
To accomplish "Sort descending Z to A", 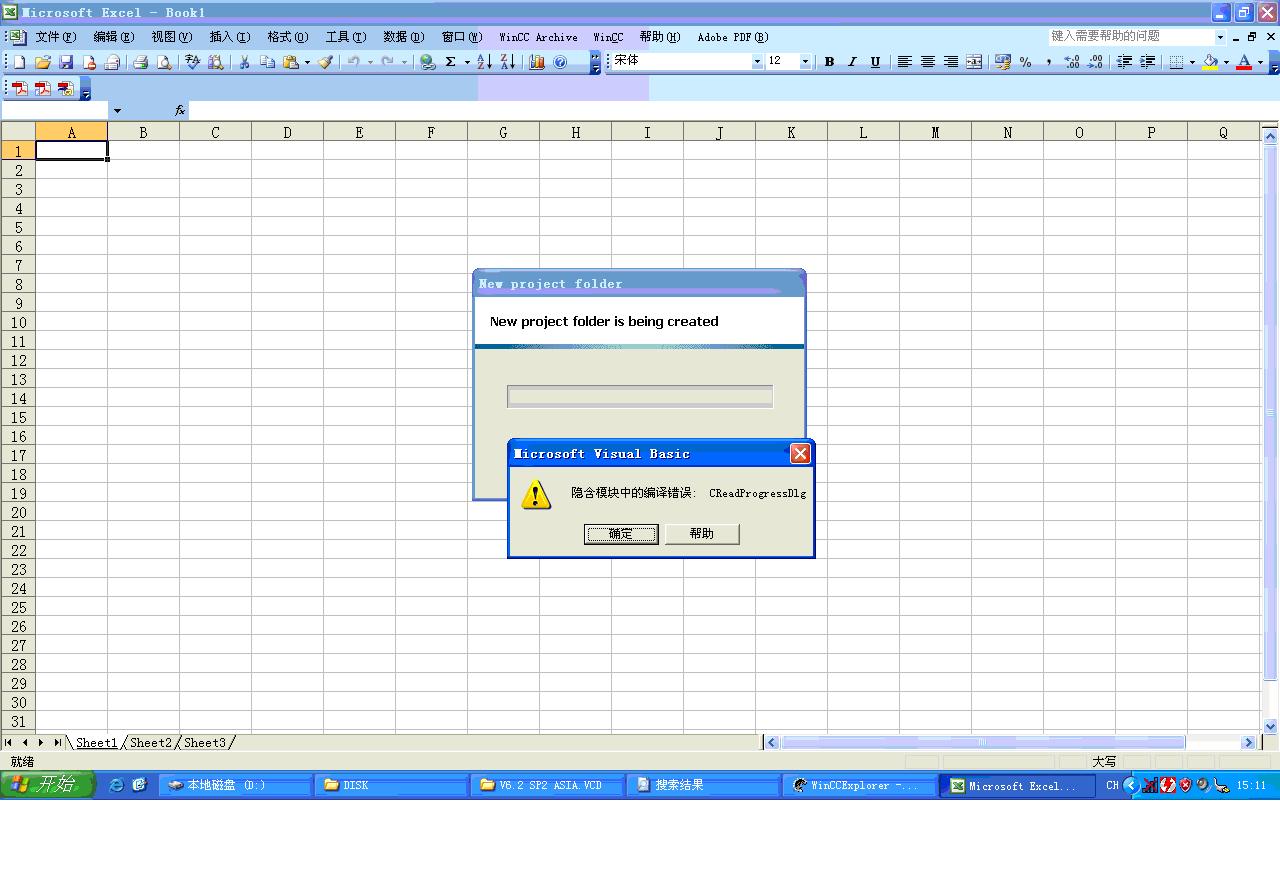I will click(507, 62).
